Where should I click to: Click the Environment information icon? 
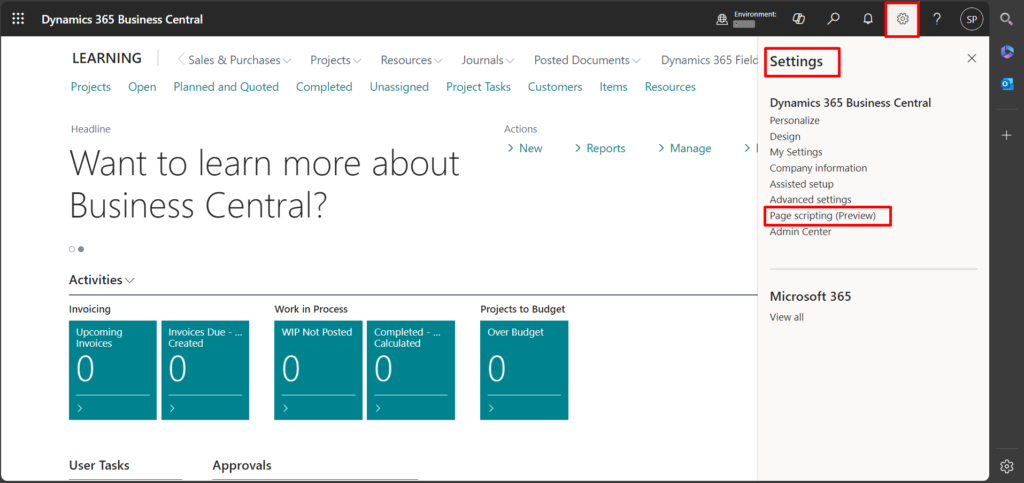pyautogui.click(x=722, y=20)
